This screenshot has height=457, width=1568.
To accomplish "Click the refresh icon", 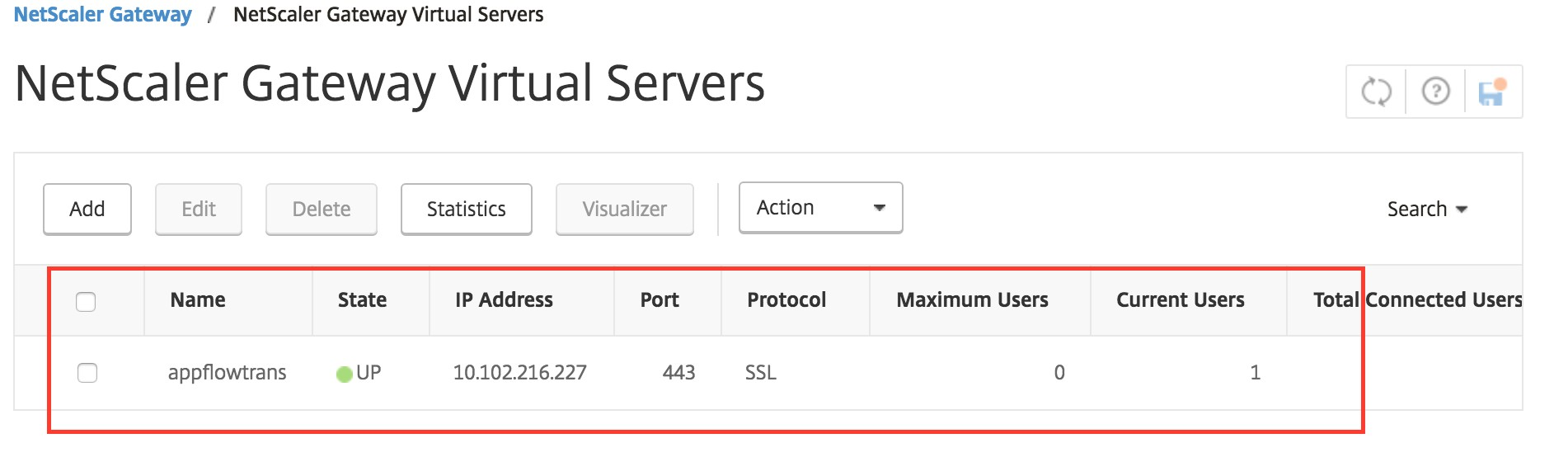I will (x=1376, y=92).
